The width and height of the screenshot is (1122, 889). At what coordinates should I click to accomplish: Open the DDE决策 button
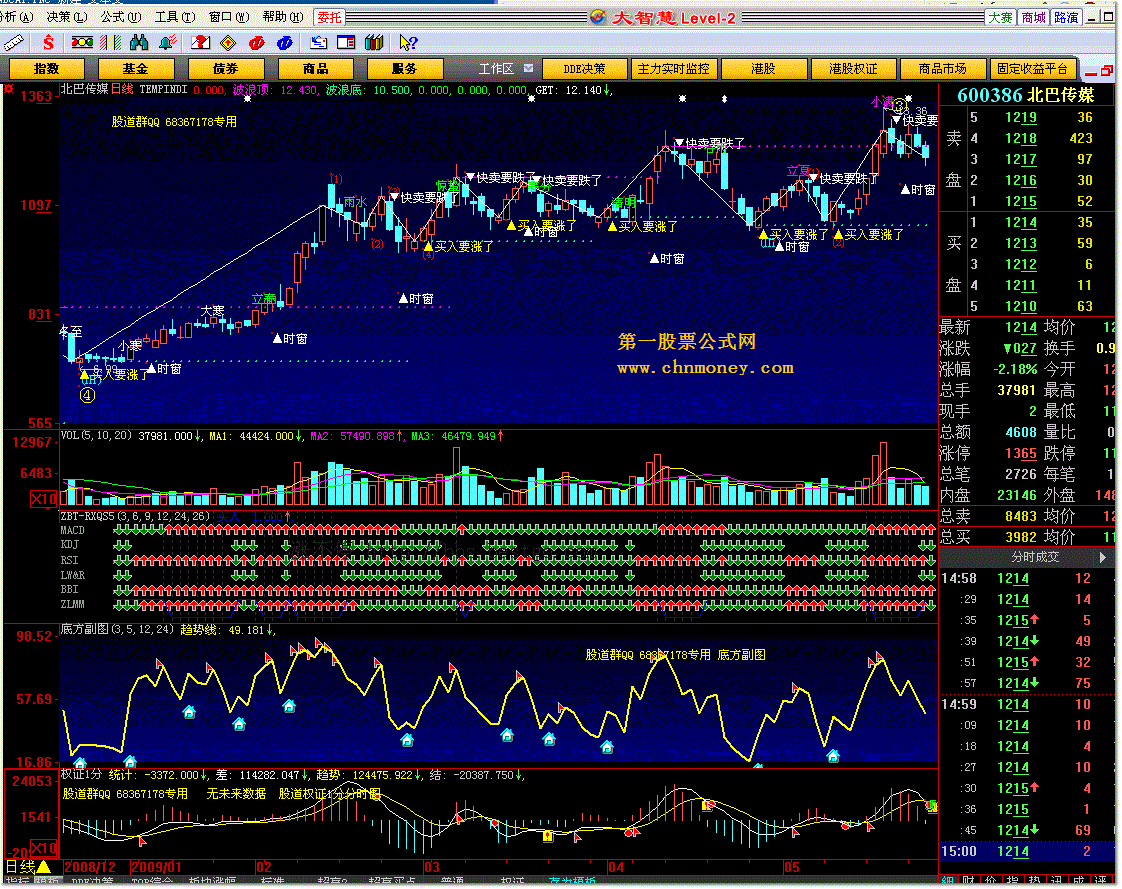click(584, 69)
